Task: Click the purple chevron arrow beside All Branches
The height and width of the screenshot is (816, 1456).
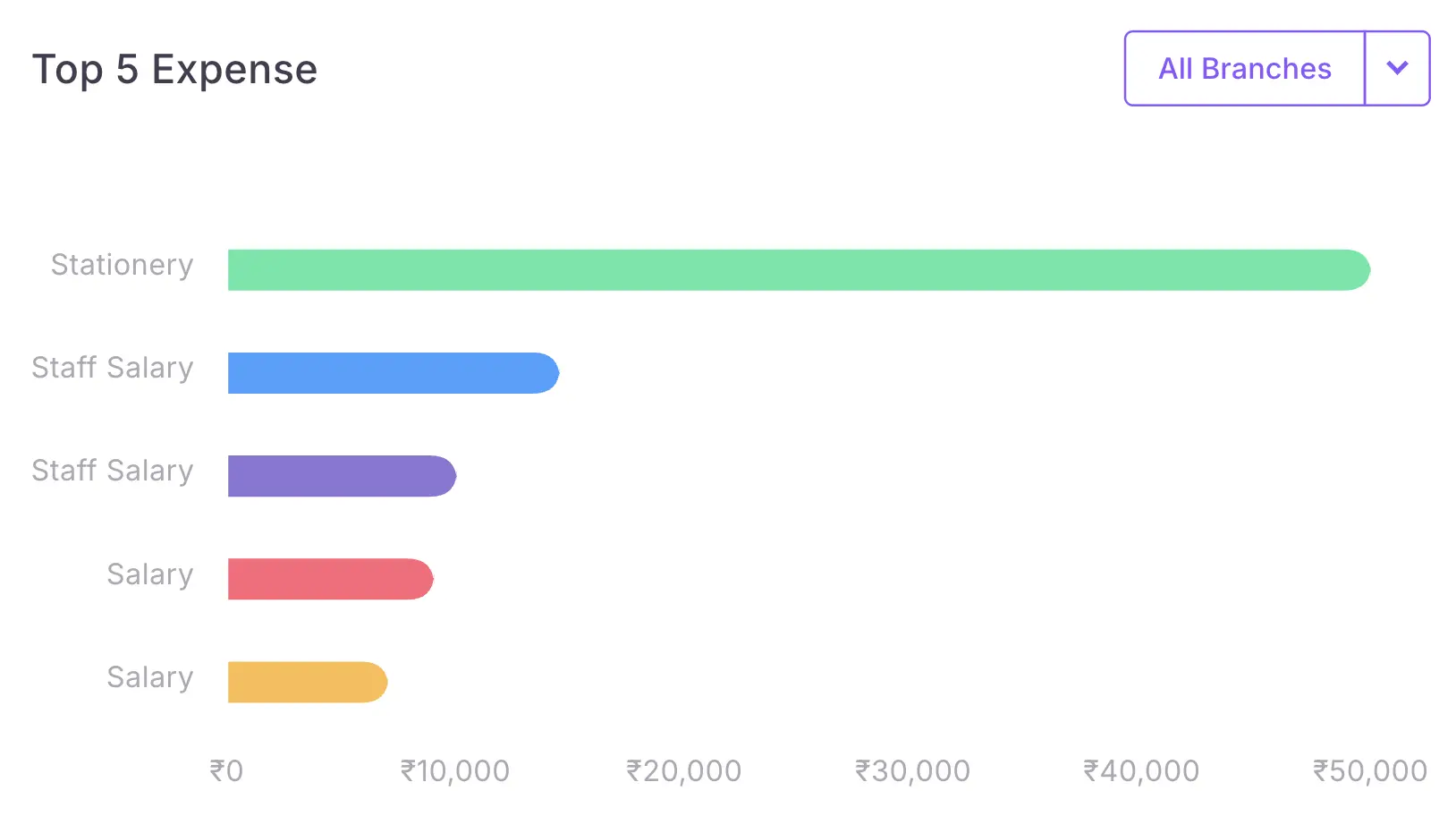Action: (x=1397, y=69)
